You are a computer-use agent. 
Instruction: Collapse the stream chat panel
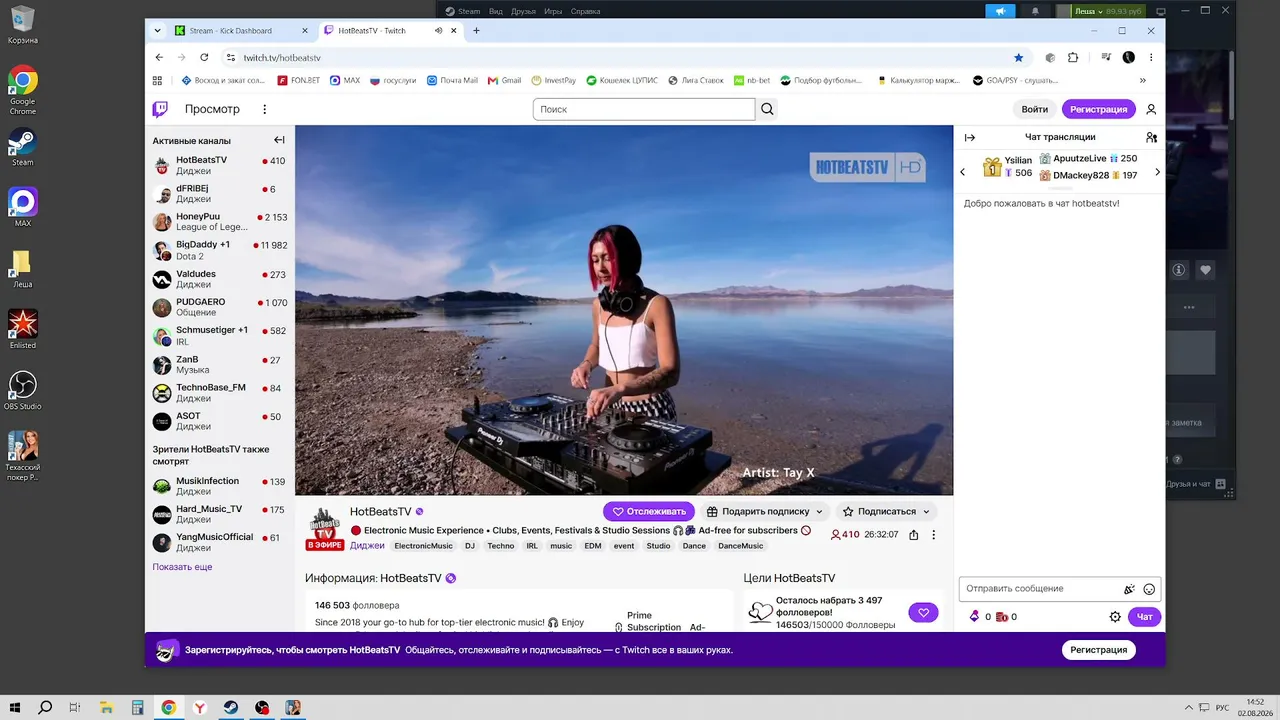(x=969, y=137)
